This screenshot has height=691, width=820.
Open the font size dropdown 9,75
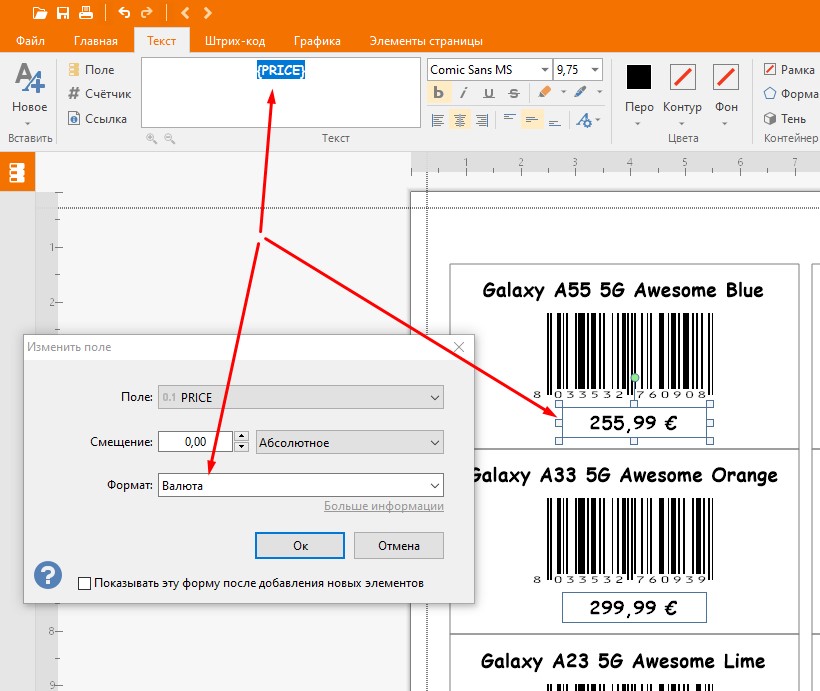[595, 70]
